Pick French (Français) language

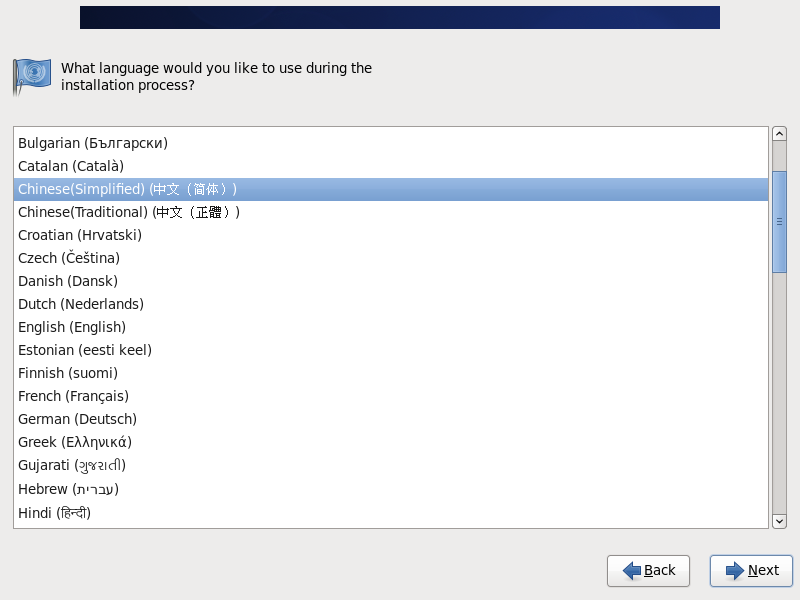pos(391,396)
